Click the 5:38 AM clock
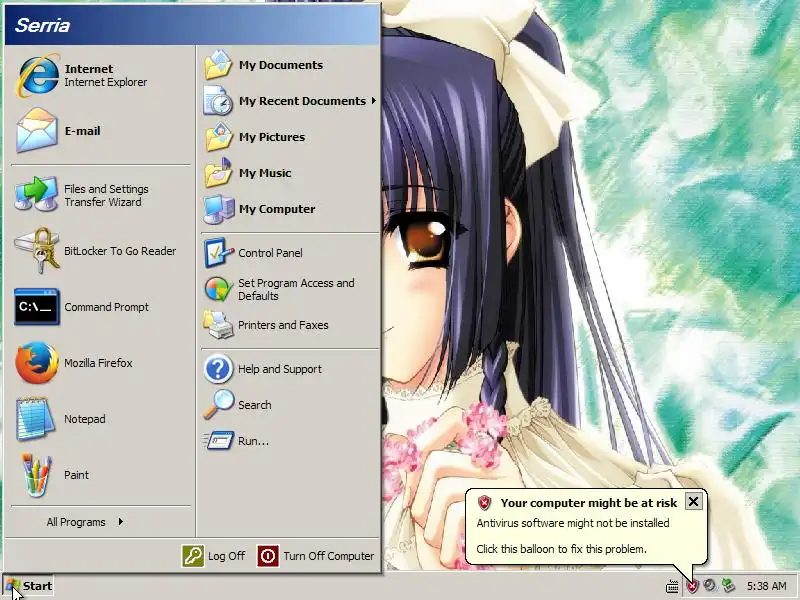The height and width of the screenshot is (600, 800). (x=766, y=586)
